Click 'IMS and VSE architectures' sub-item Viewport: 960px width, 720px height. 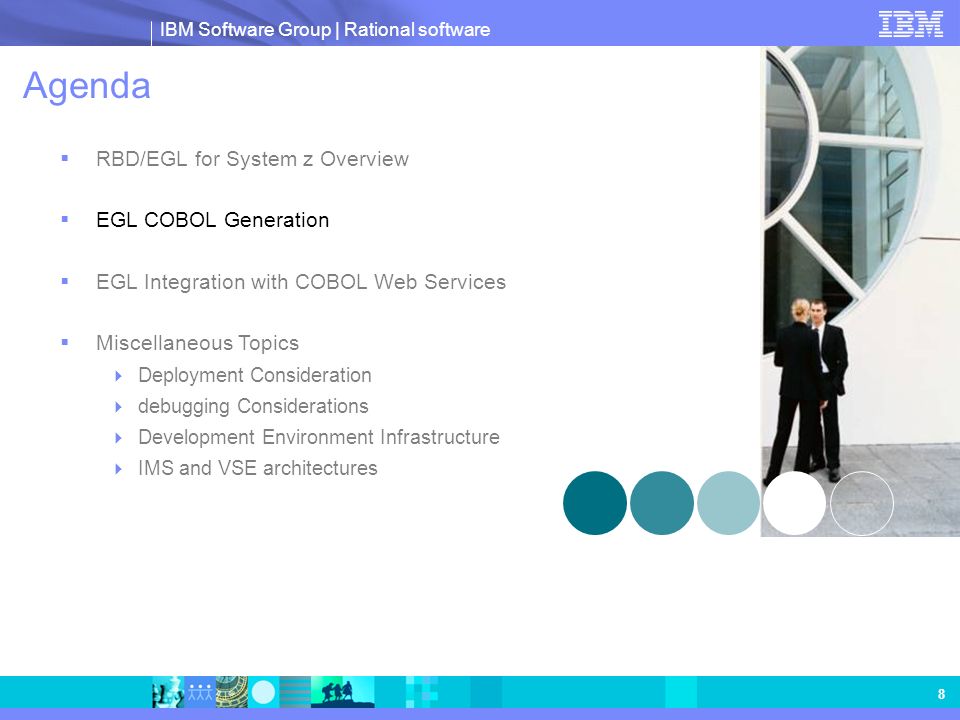click(x=257, y=468)
